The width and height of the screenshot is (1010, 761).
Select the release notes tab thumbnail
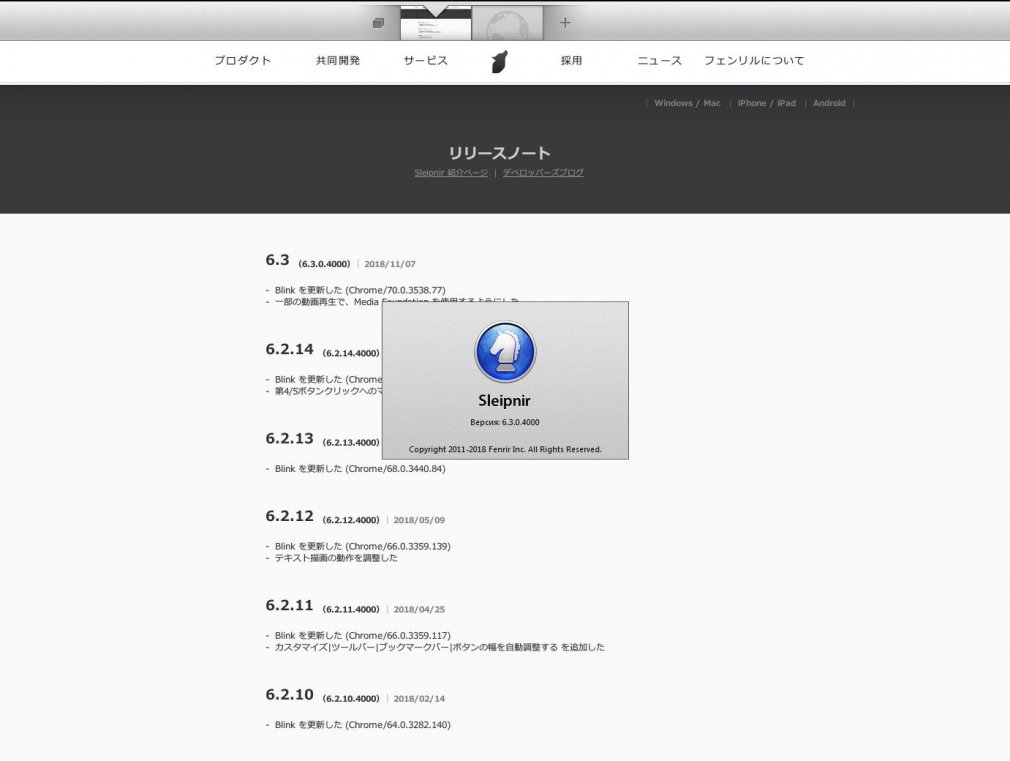coord(436,23)
